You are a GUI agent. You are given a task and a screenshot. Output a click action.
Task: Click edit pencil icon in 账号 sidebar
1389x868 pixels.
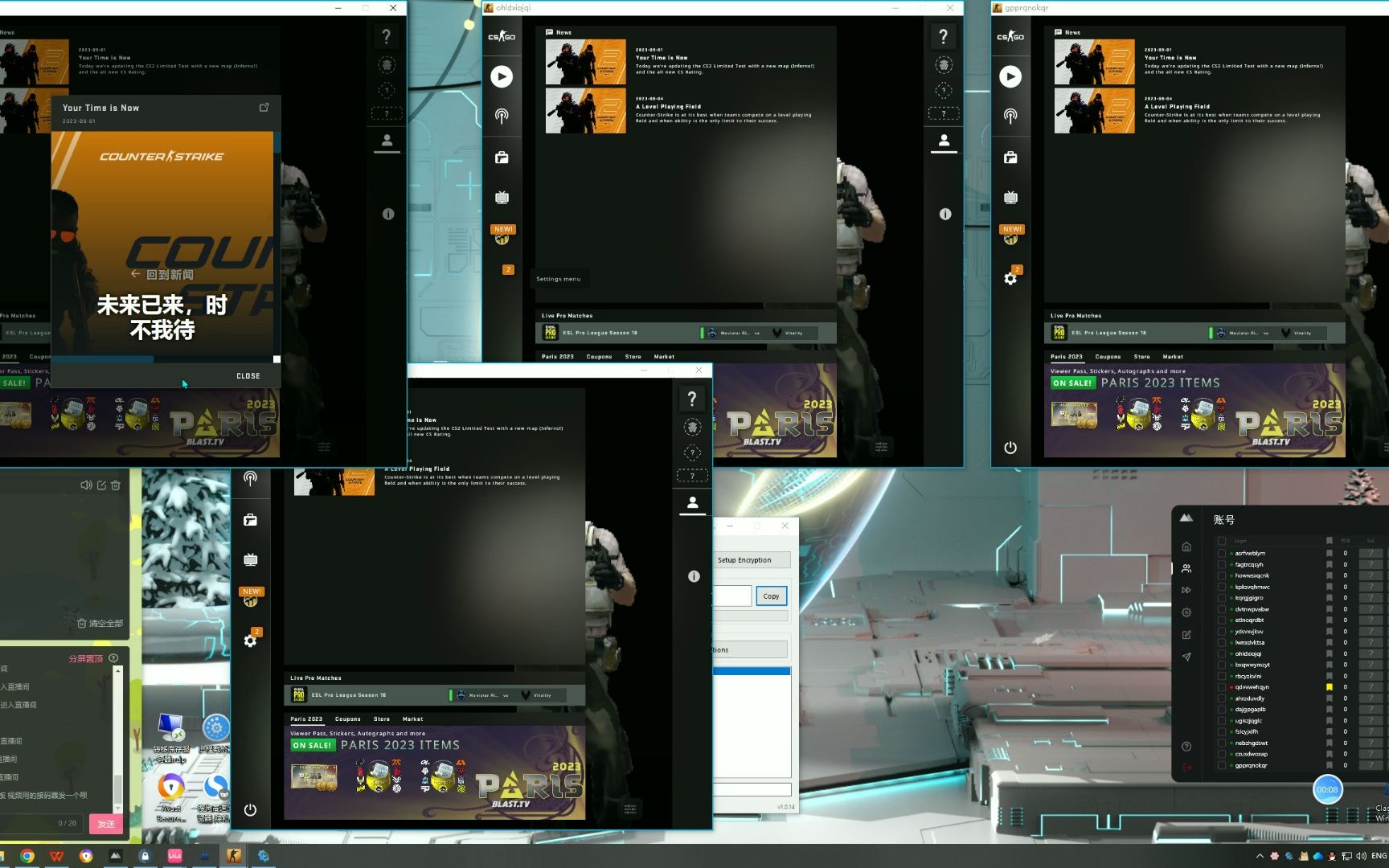(1186, 635)
